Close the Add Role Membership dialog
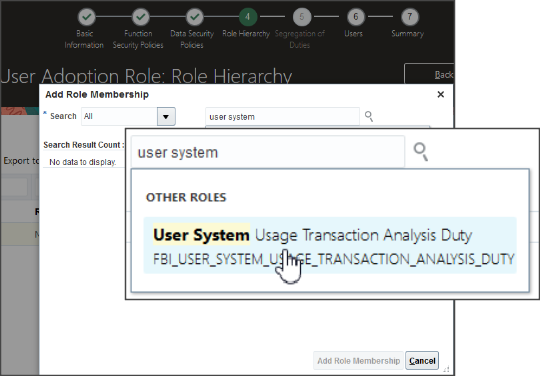 440,94
